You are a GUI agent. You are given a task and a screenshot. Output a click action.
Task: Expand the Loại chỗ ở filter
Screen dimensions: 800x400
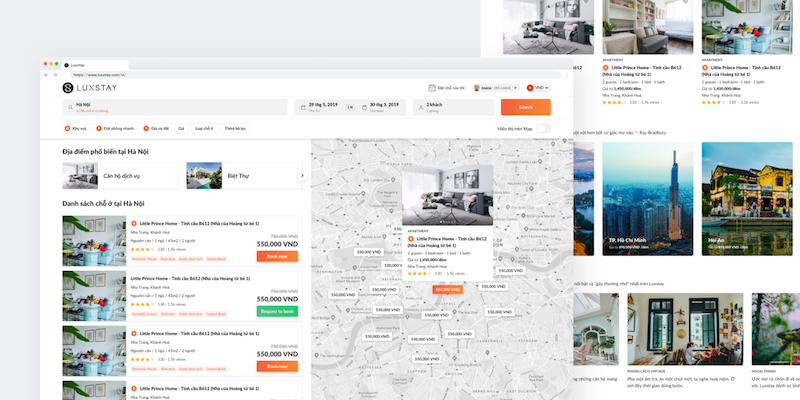pyautogui.click(x=204, y=128)
